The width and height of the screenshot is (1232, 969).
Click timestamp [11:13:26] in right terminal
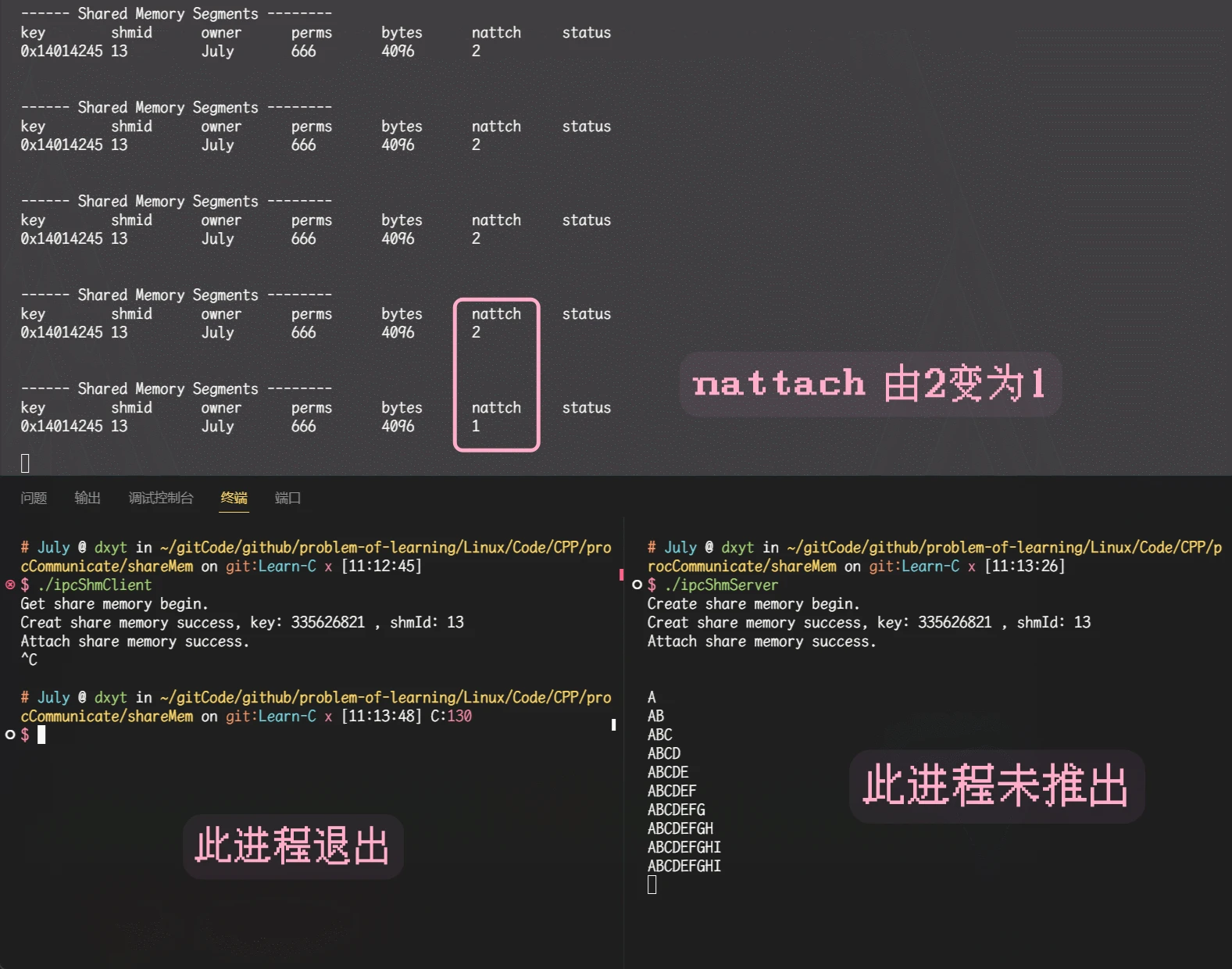point(1025,566)
